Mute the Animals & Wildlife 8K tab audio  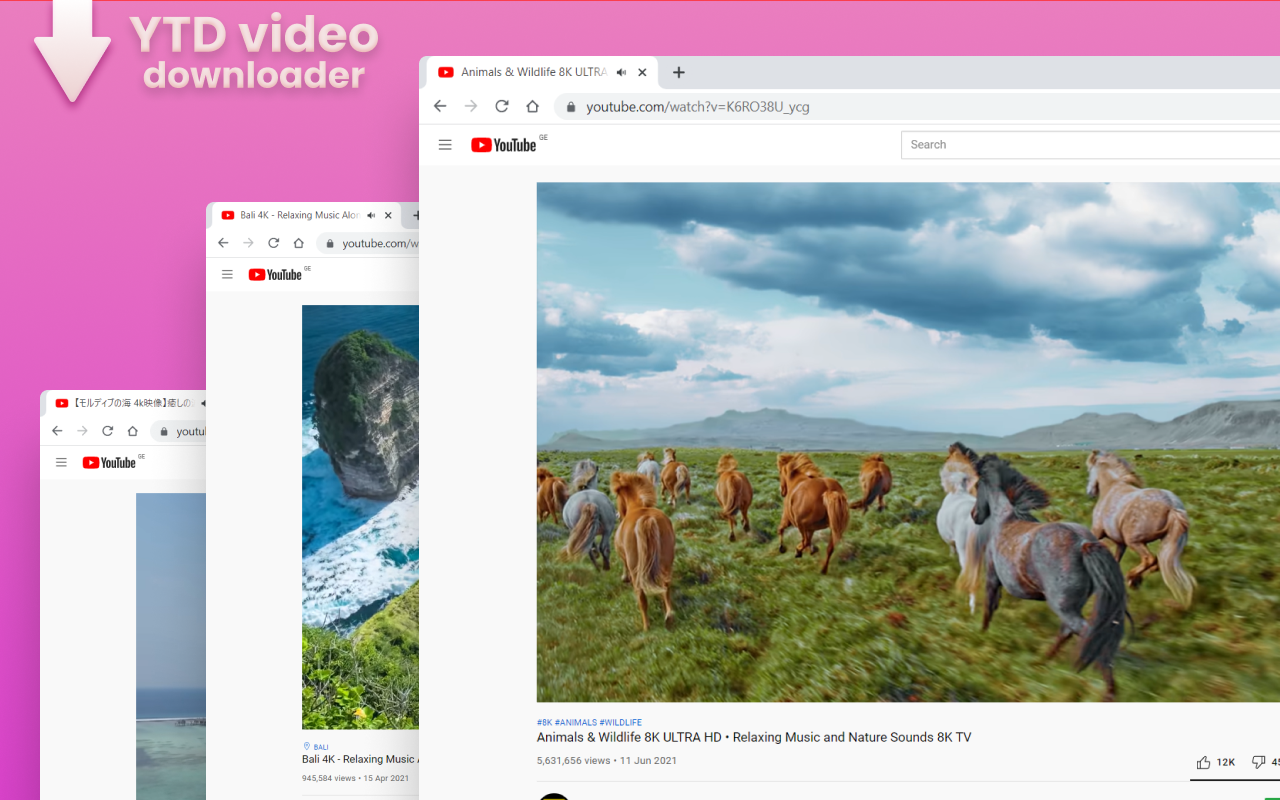(x=621, y=72)
